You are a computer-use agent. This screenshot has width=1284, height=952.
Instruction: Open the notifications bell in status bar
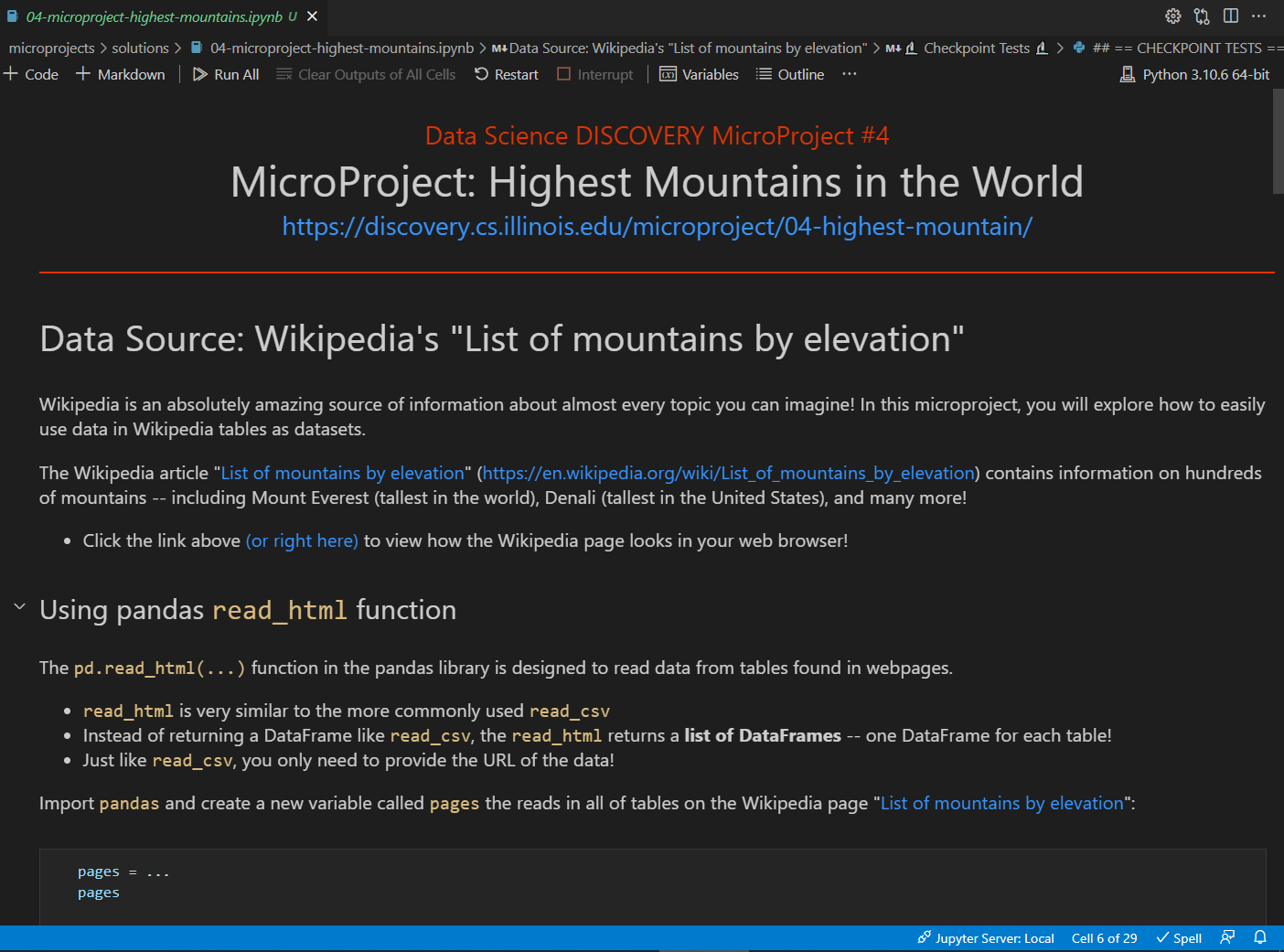coord(1260,937)
